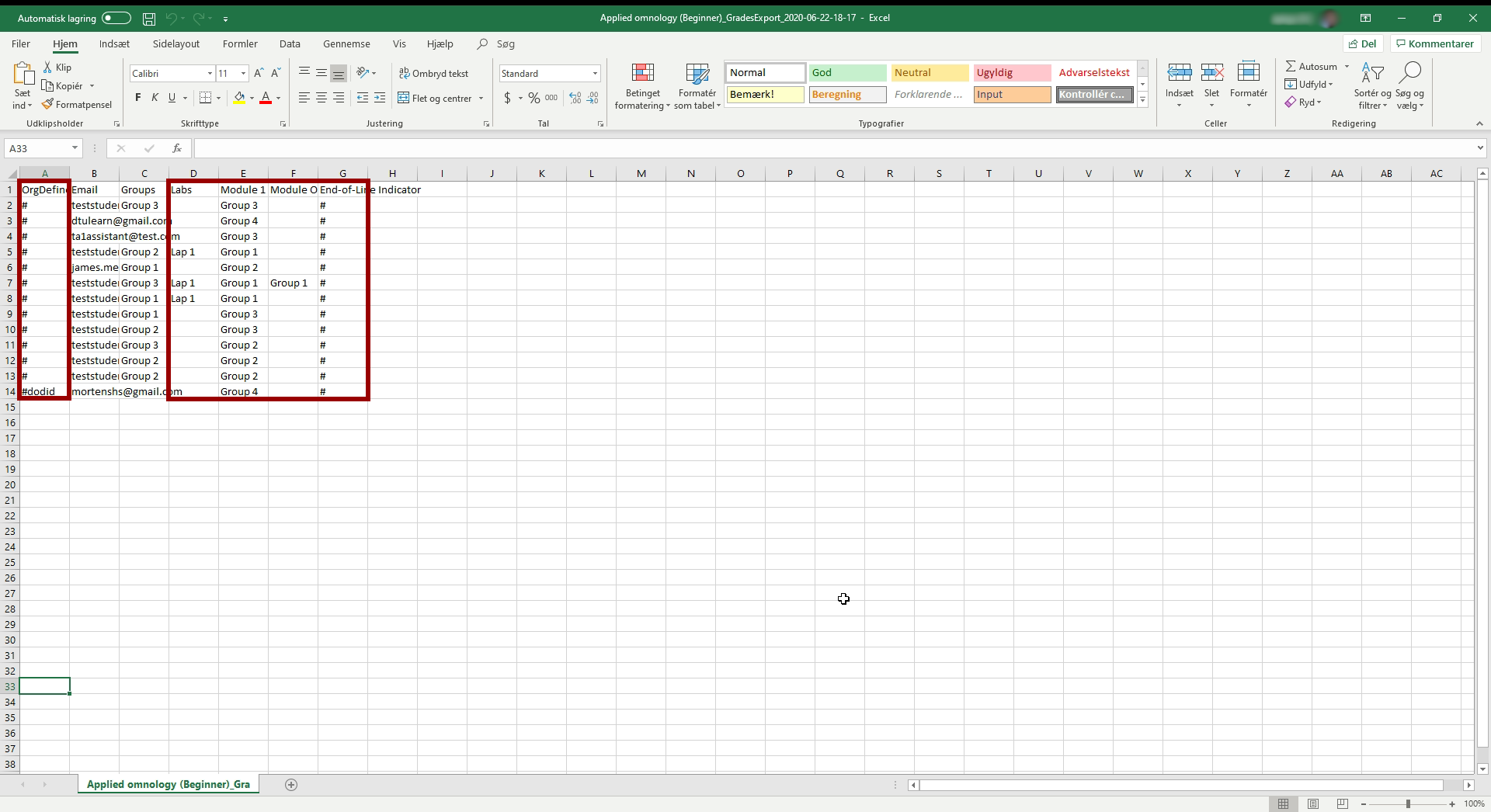Viewport: 1491px width, 812px height.
Task: Click the Sort and Filter (Sortér og filtrer) icon
Action: click(1372, 74)
